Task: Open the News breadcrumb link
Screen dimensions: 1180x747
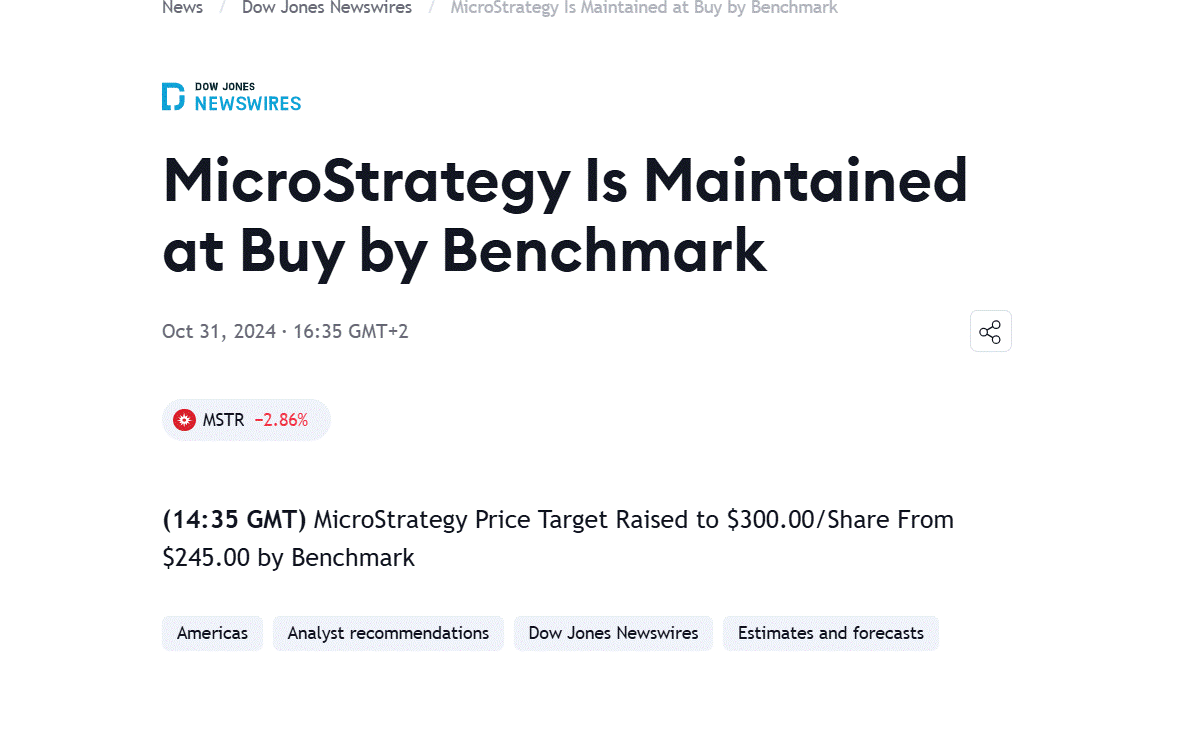Action: tap(182, 8)
